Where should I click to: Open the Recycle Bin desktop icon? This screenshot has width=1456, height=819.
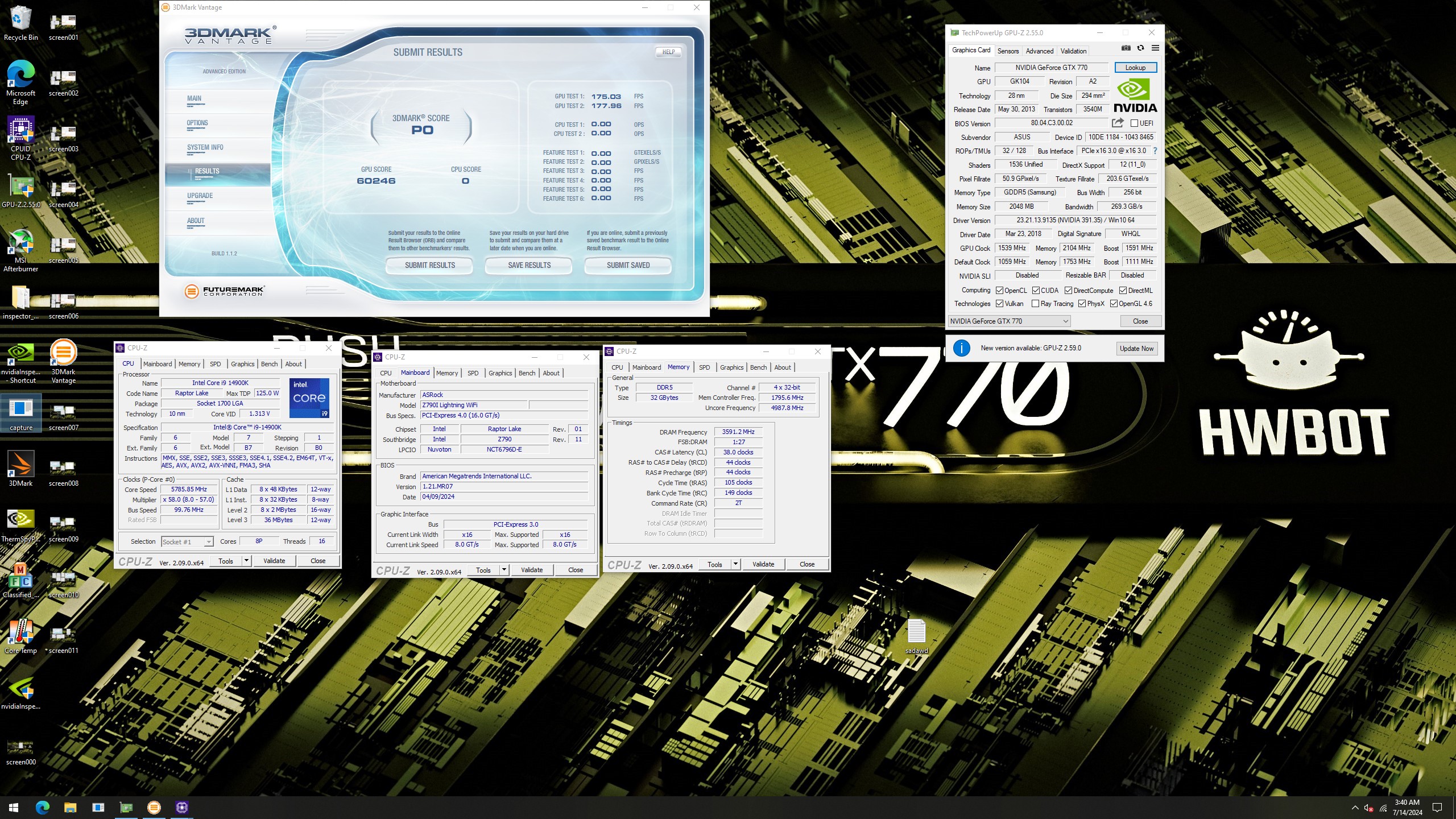20,23
